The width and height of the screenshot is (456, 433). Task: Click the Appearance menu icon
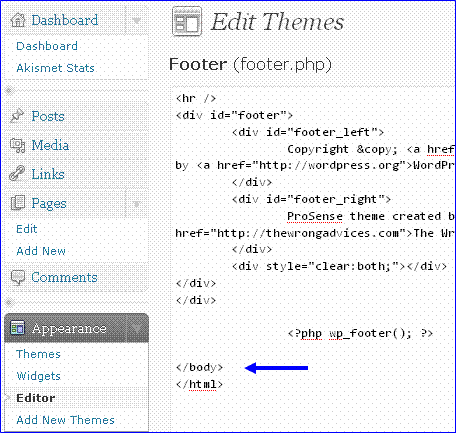pyautogui.click(x=17, y=328)
